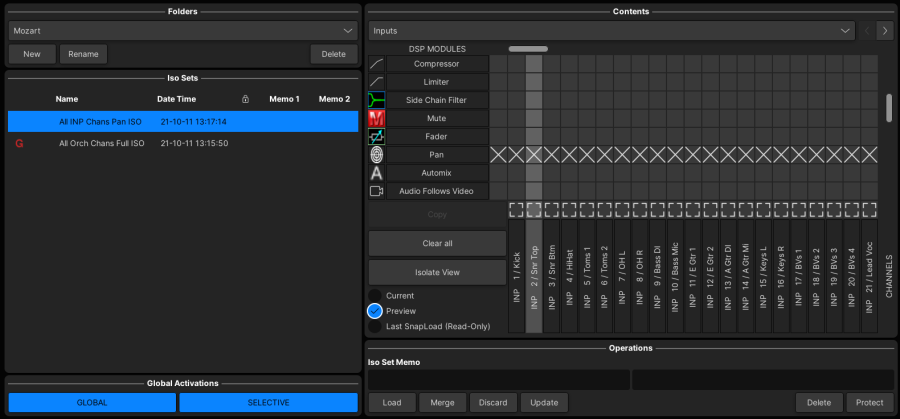Screen dimensions: 900x419
Task: Select the Current radio option
Action: click(x=375, y=296)
